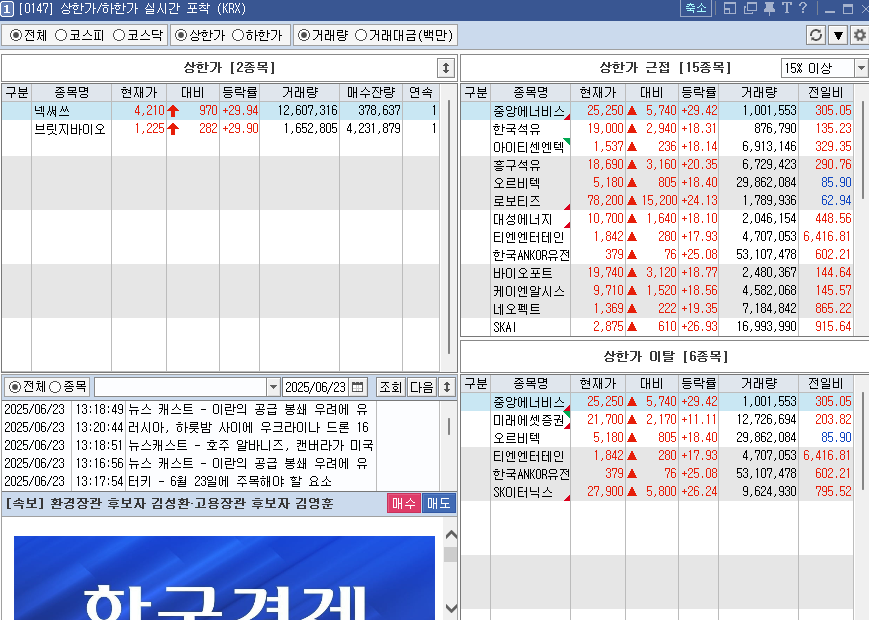Sort 상한가 근접 table by 전일비 header
This screenshot has height=620, width=869.
825,93
